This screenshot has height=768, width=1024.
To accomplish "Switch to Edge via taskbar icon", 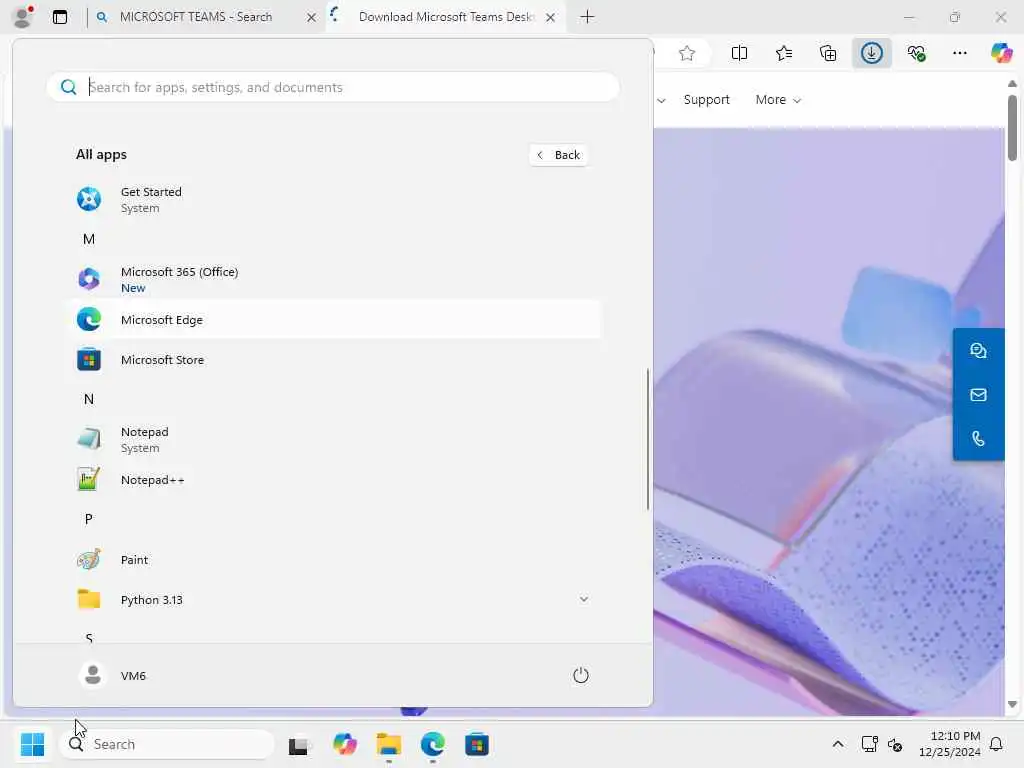I will point(432,744).
